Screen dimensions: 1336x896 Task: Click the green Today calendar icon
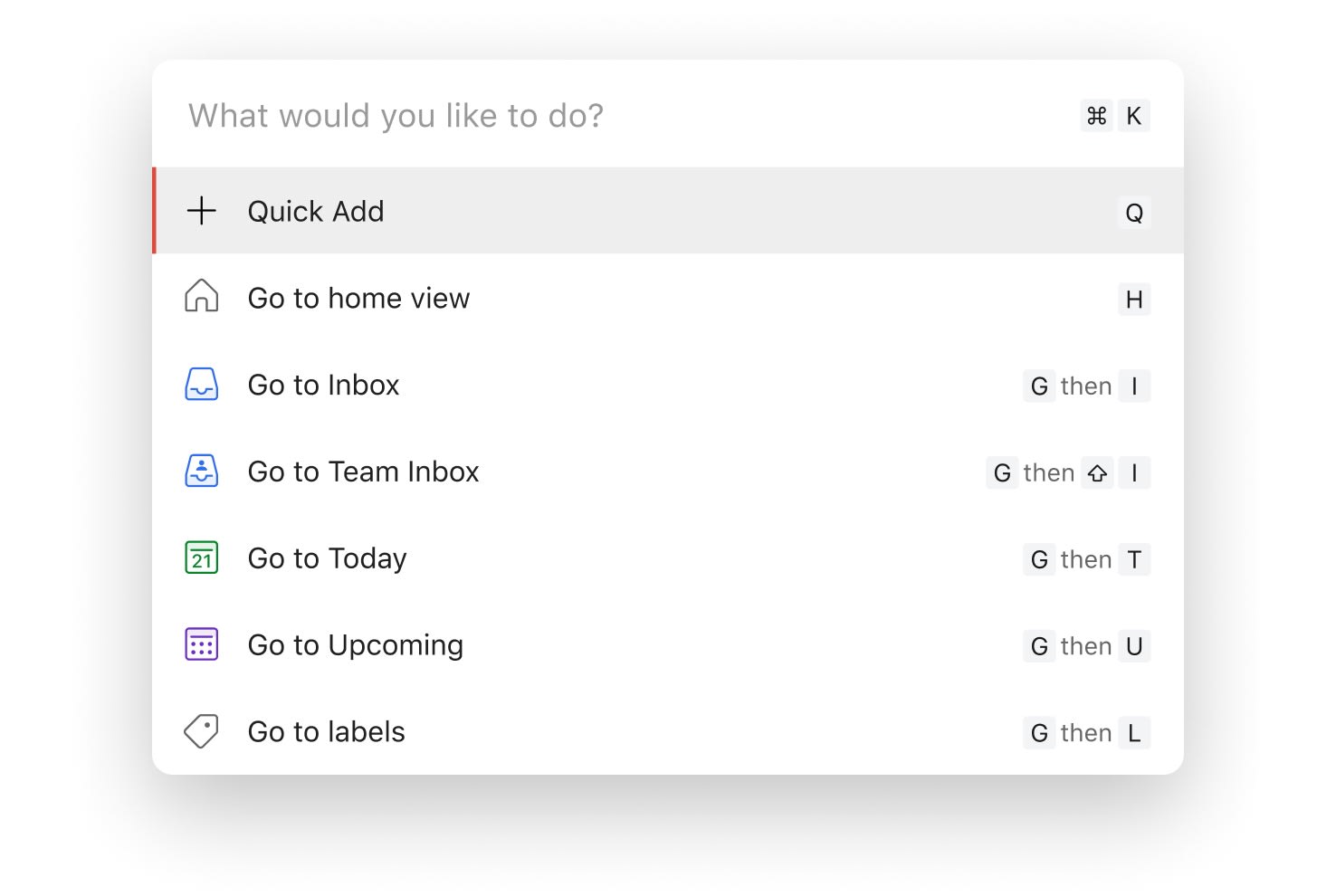click(200, 558)
